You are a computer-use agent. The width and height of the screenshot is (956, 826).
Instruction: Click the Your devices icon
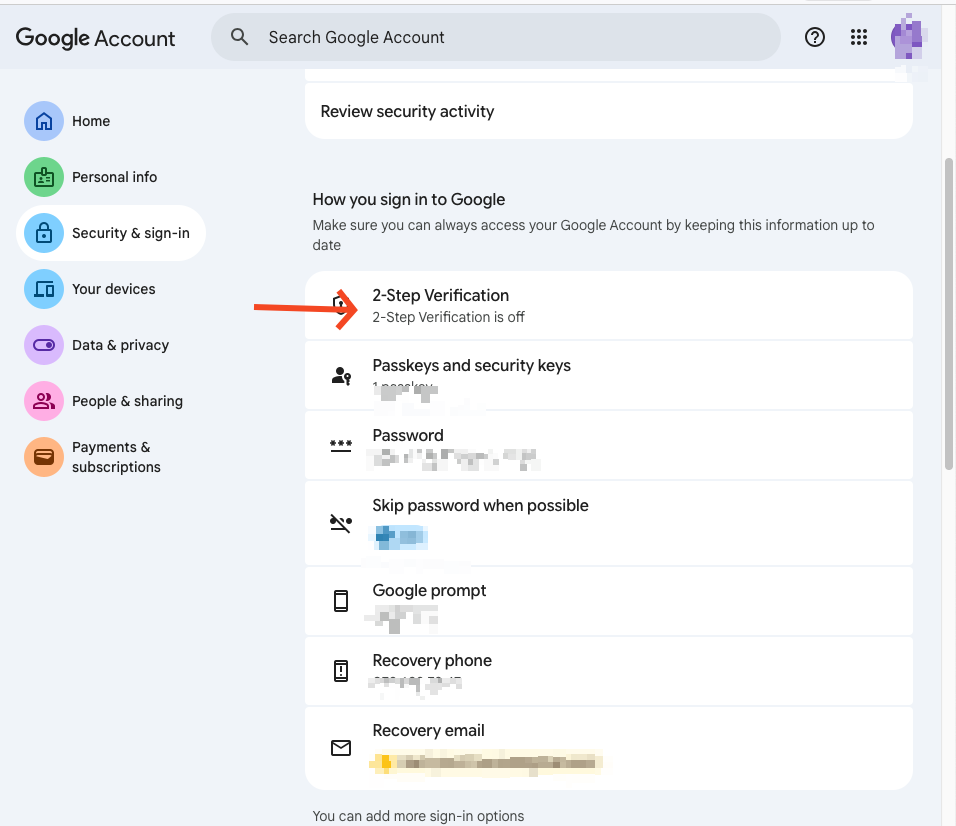point(44,289)
